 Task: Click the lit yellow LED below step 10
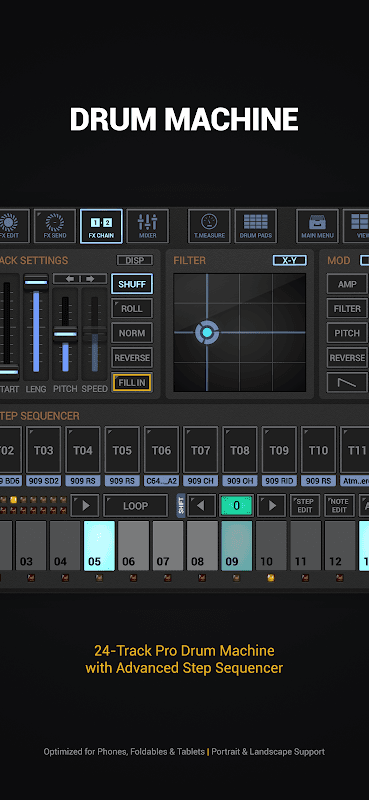tap(271, 578)
